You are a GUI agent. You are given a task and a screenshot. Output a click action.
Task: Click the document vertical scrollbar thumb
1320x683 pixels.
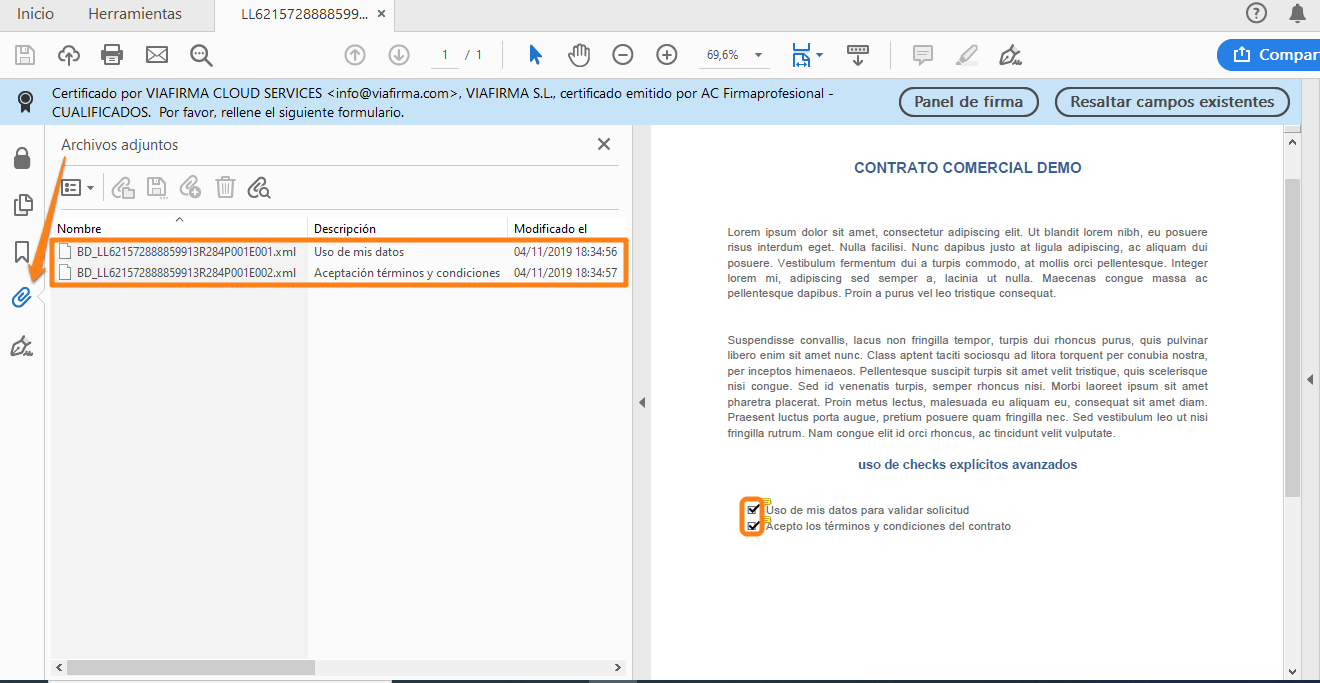(1292, 338)
